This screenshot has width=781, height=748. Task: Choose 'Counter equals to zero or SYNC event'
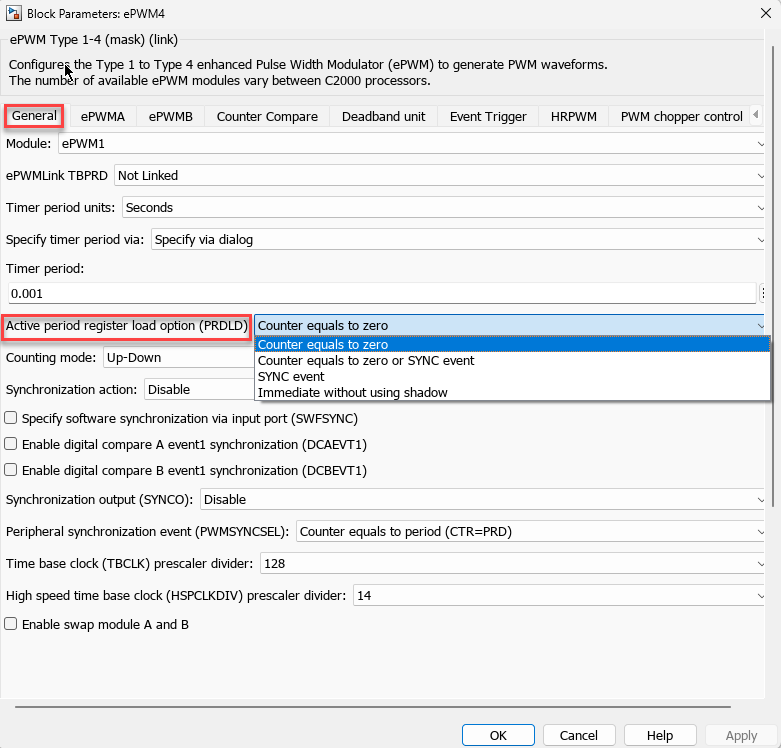(512, 361)
